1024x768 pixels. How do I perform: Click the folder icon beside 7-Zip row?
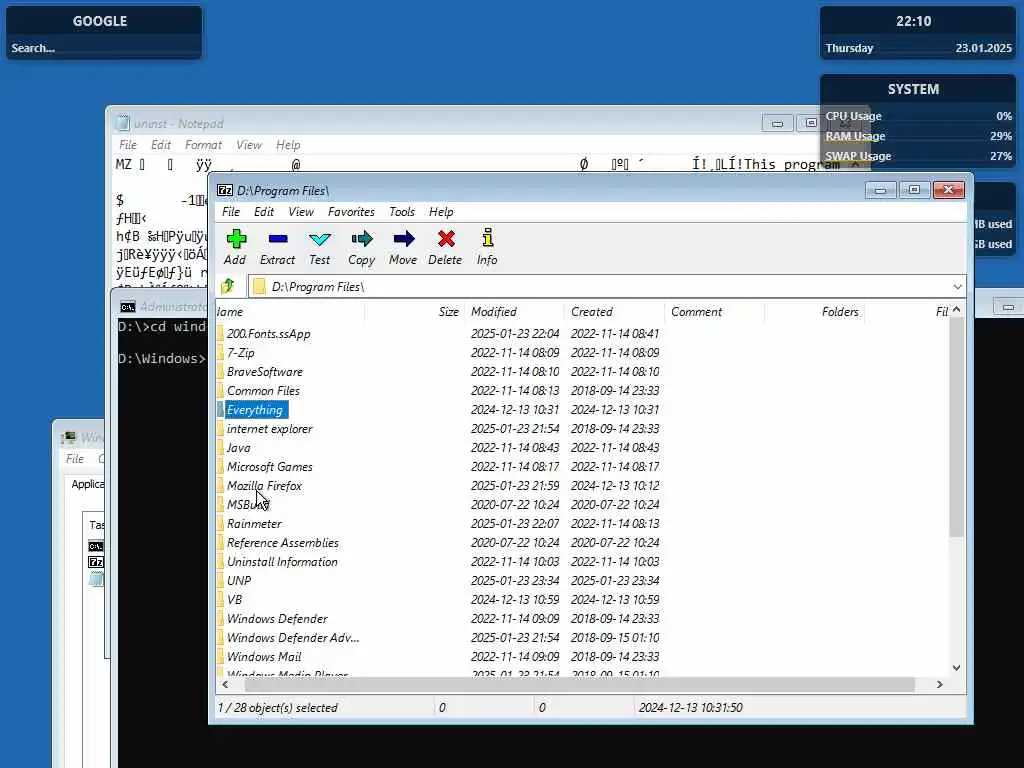point(220,353)
